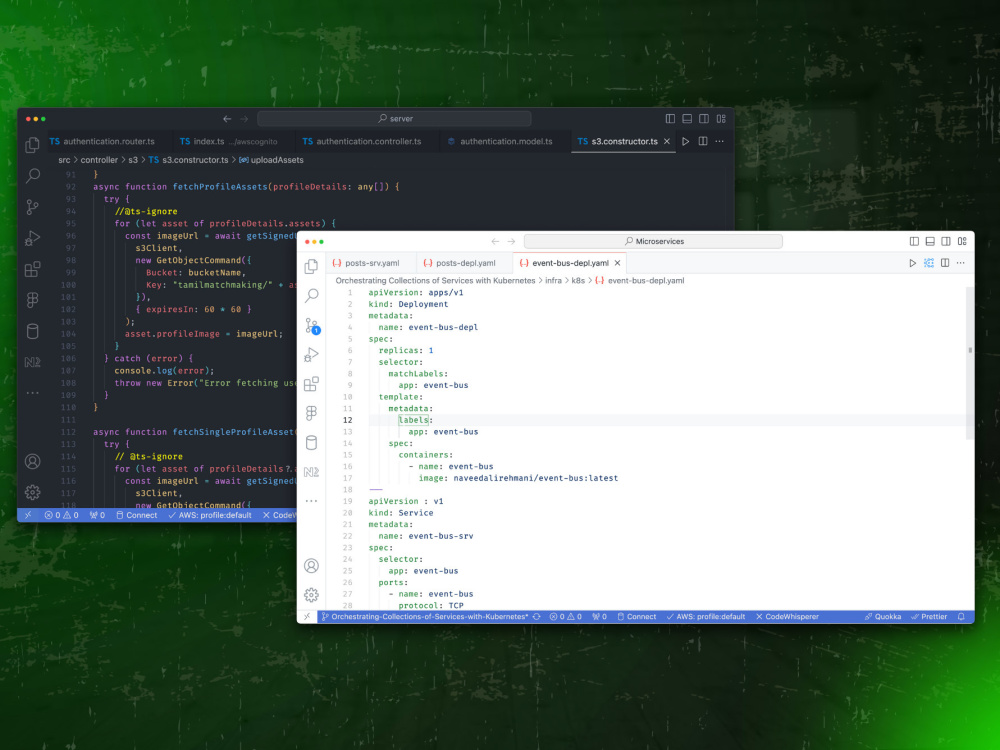Open Figma panel in the dark server window
Screen dimensions: 1000x750
point(33,300)
